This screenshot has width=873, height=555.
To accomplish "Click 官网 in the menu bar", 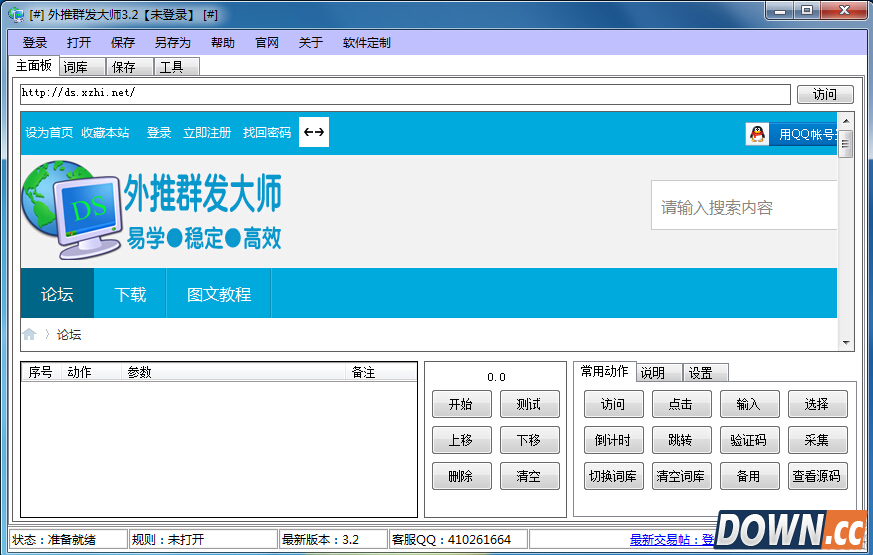I will click(x=267, y=43).
